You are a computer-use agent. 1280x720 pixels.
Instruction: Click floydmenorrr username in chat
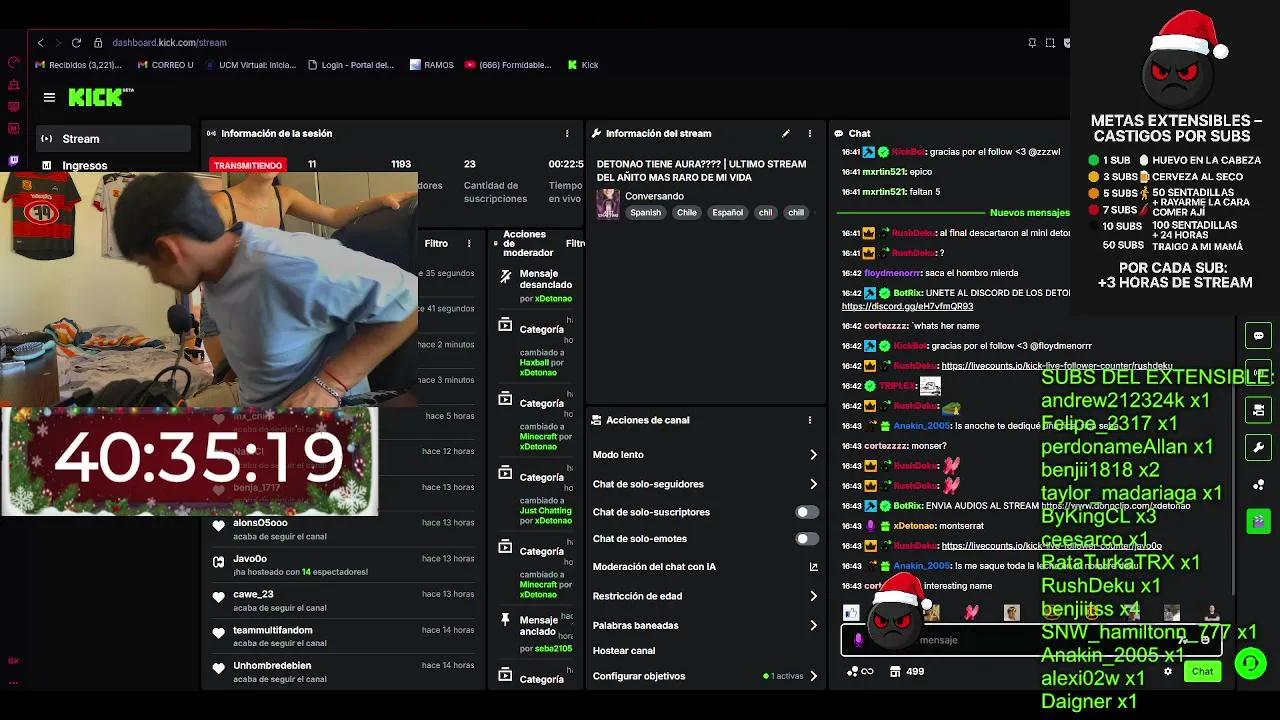892,273
